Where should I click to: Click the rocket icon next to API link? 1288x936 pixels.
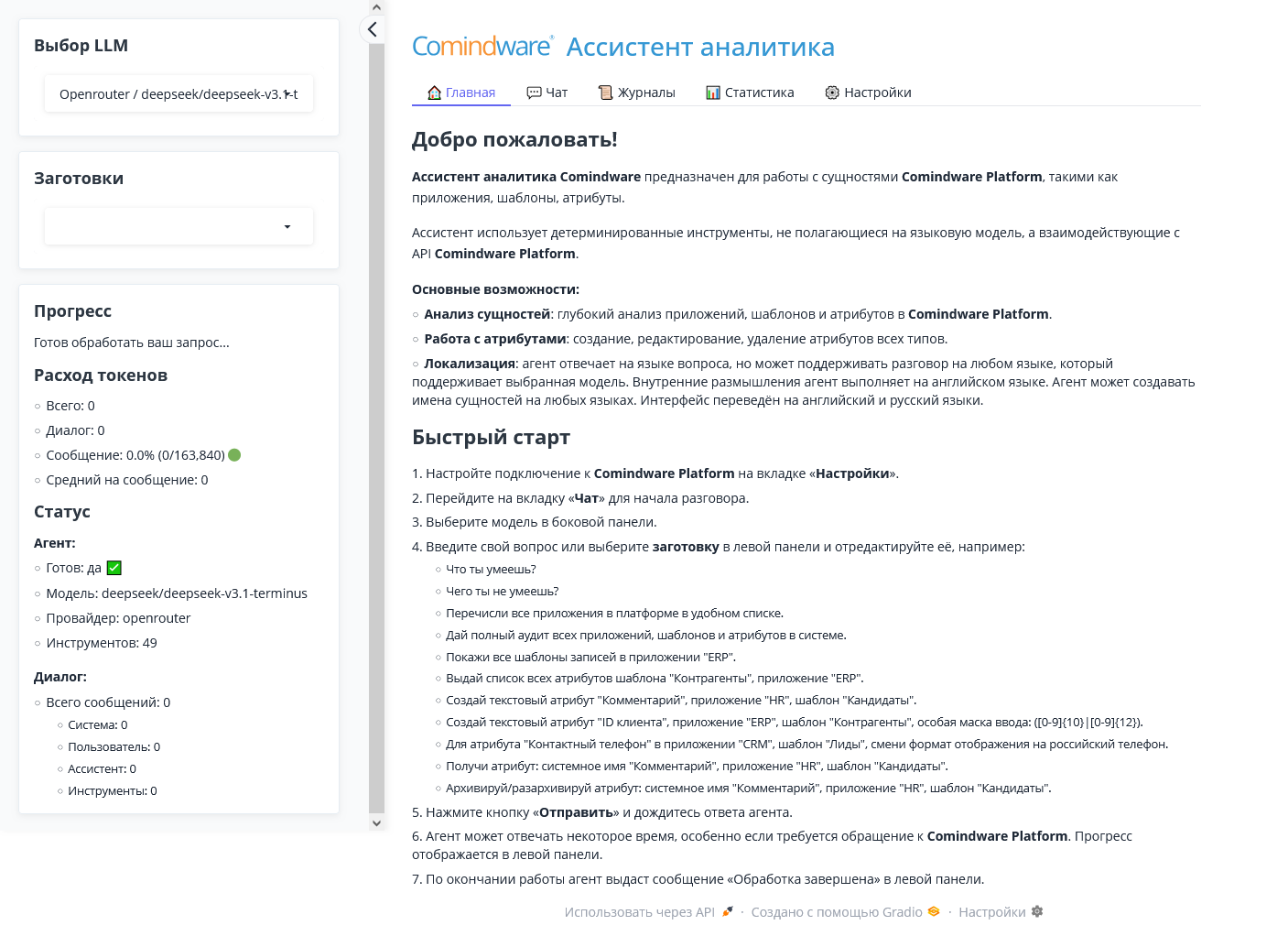coord(727,911)
